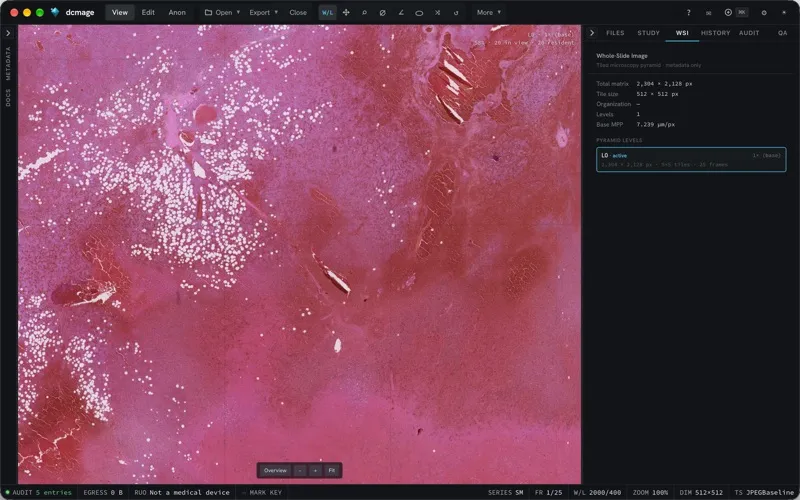This screenshot has height=500, width=800.
Task: Open settings via the gear icon
Action: coord(764,13)
